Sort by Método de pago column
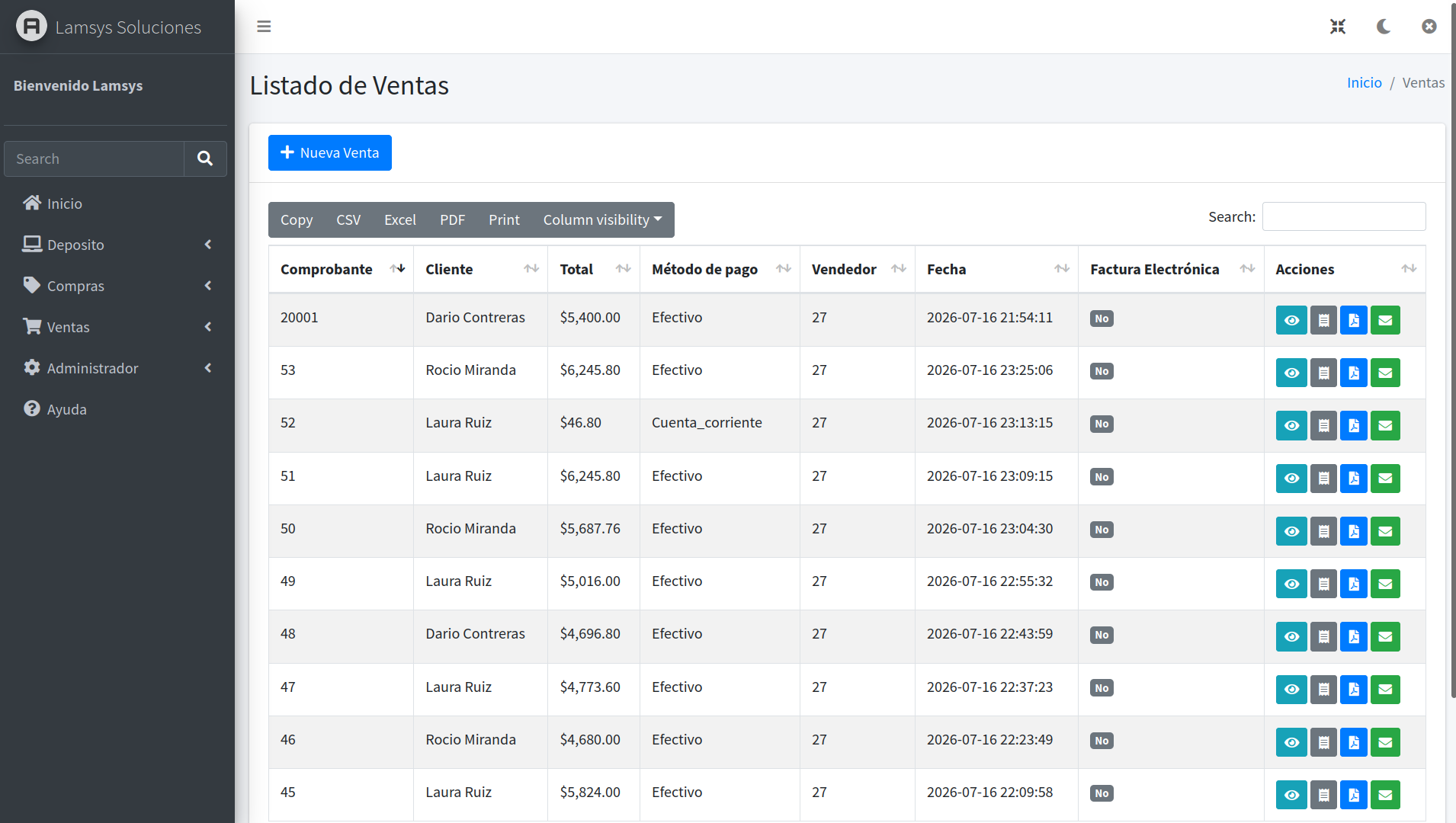The image size is (1456, 823). [x=720, y=269]
